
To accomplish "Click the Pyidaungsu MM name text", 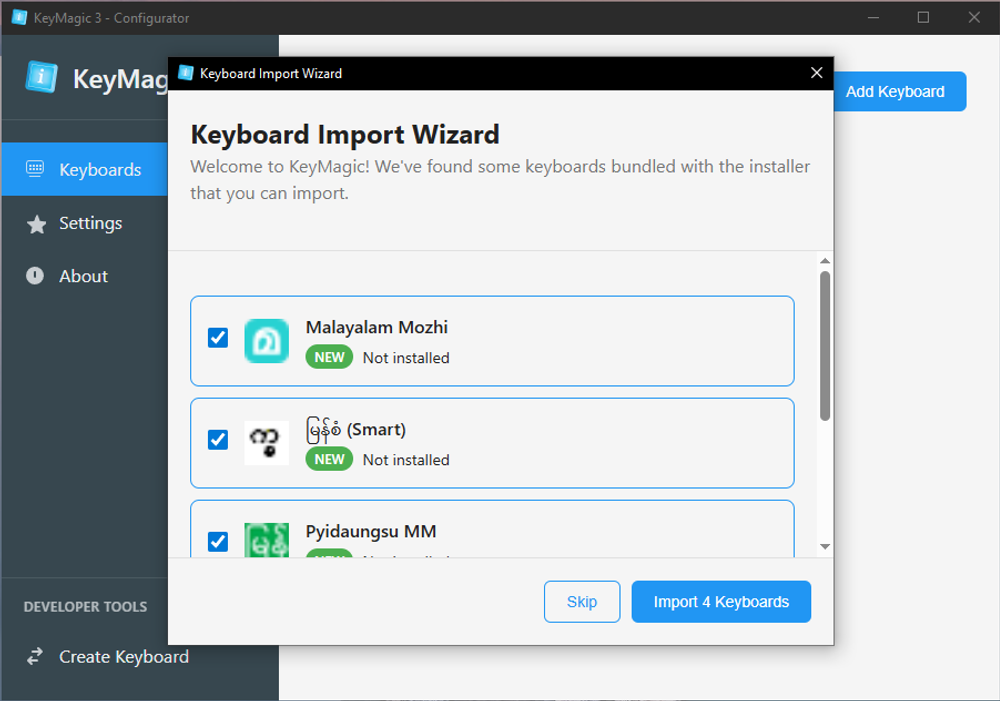I will click(371, 532).
